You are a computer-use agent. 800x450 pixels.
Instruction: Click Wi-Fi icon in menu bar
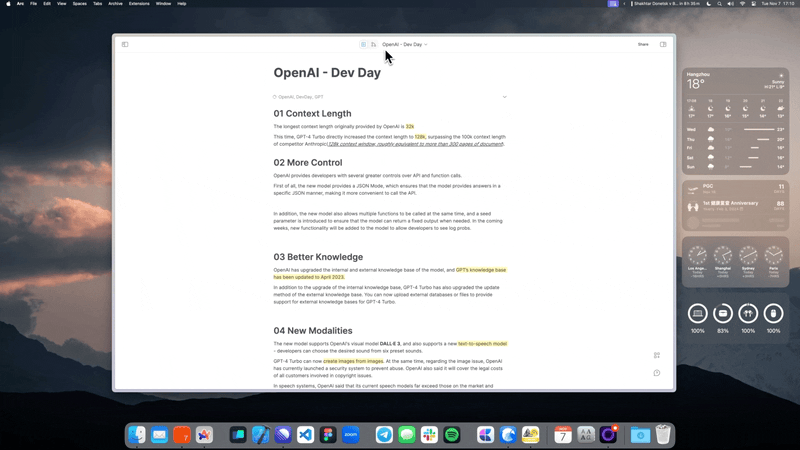[x=742, y=4]
